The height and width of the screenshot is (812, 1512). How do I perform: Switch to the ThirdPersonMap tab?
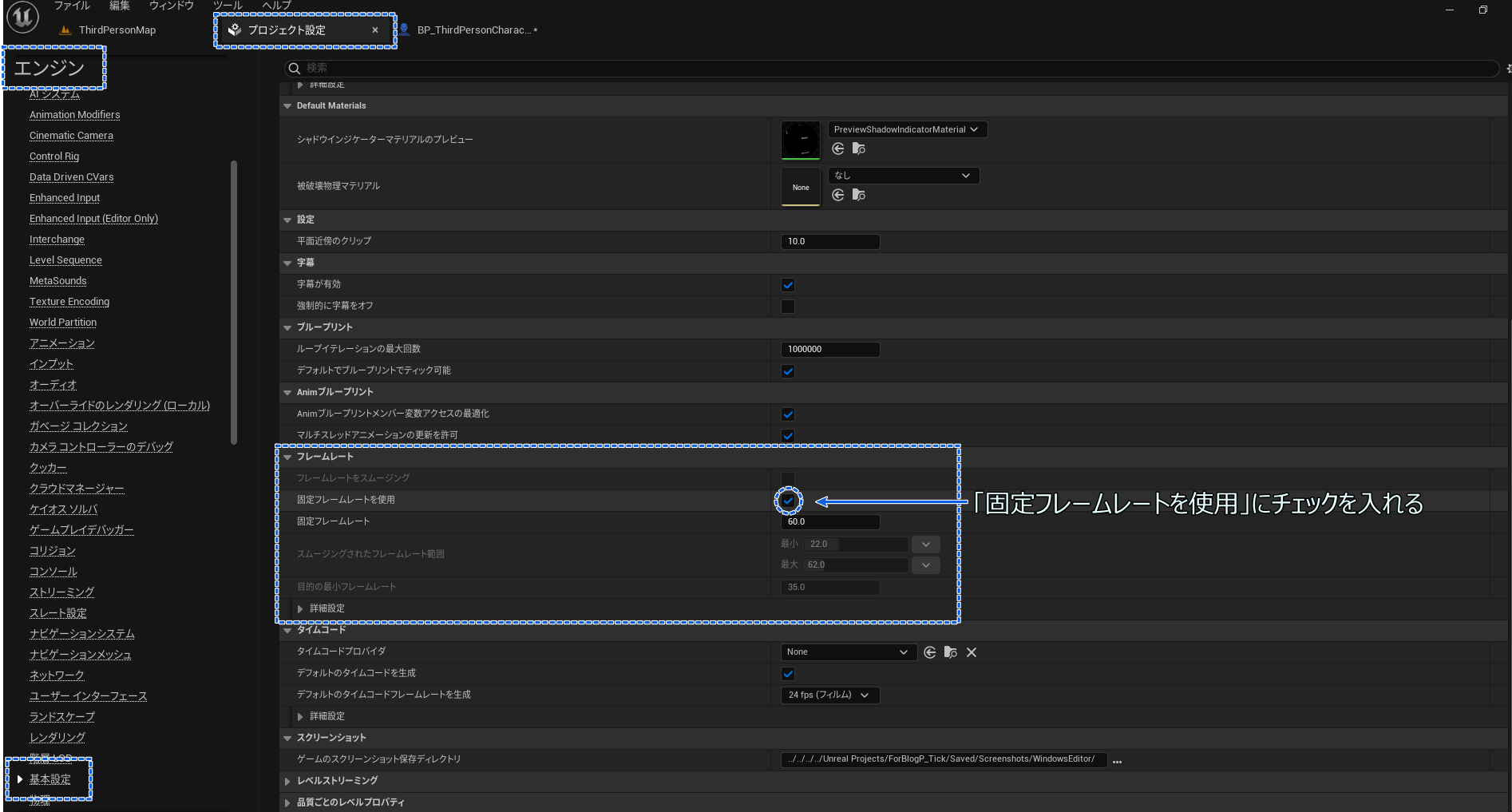coord(117,30)
